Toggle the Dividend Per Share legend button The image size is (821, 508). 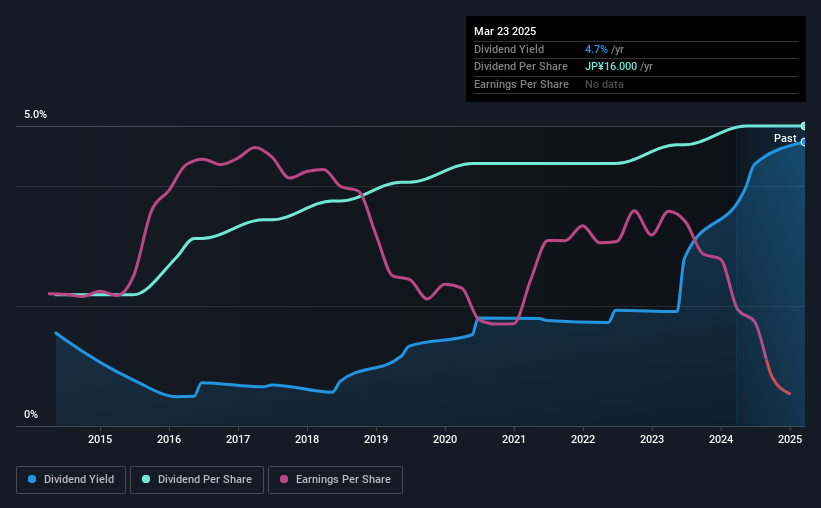[197, 480]
